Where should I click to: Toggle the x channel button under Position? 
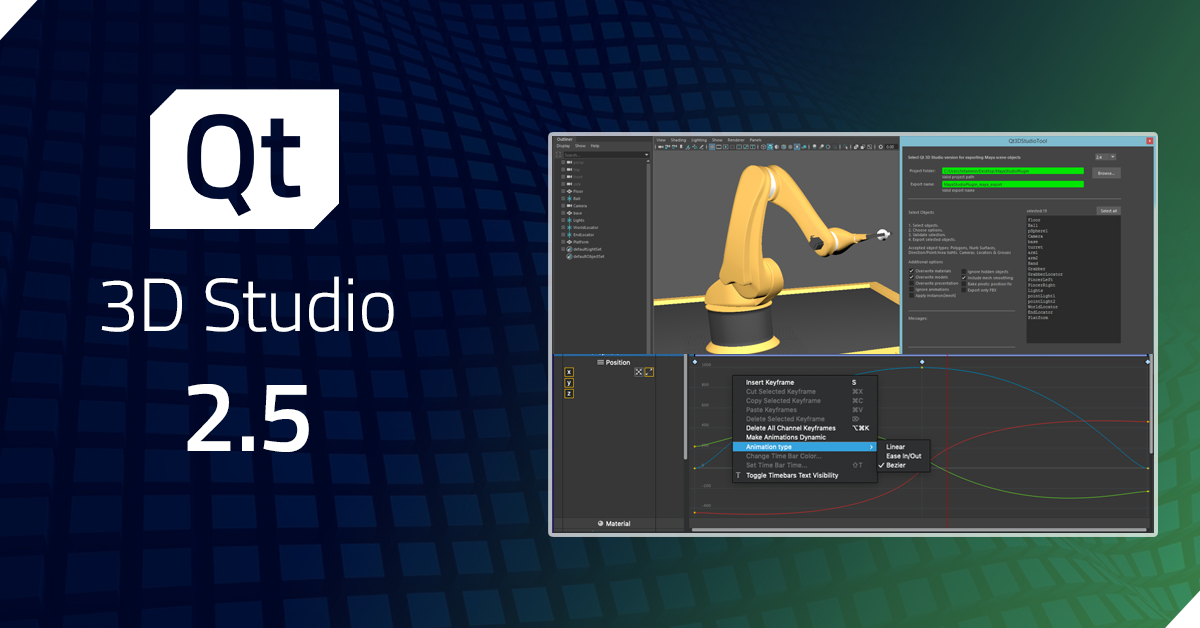tap(569, 372)
